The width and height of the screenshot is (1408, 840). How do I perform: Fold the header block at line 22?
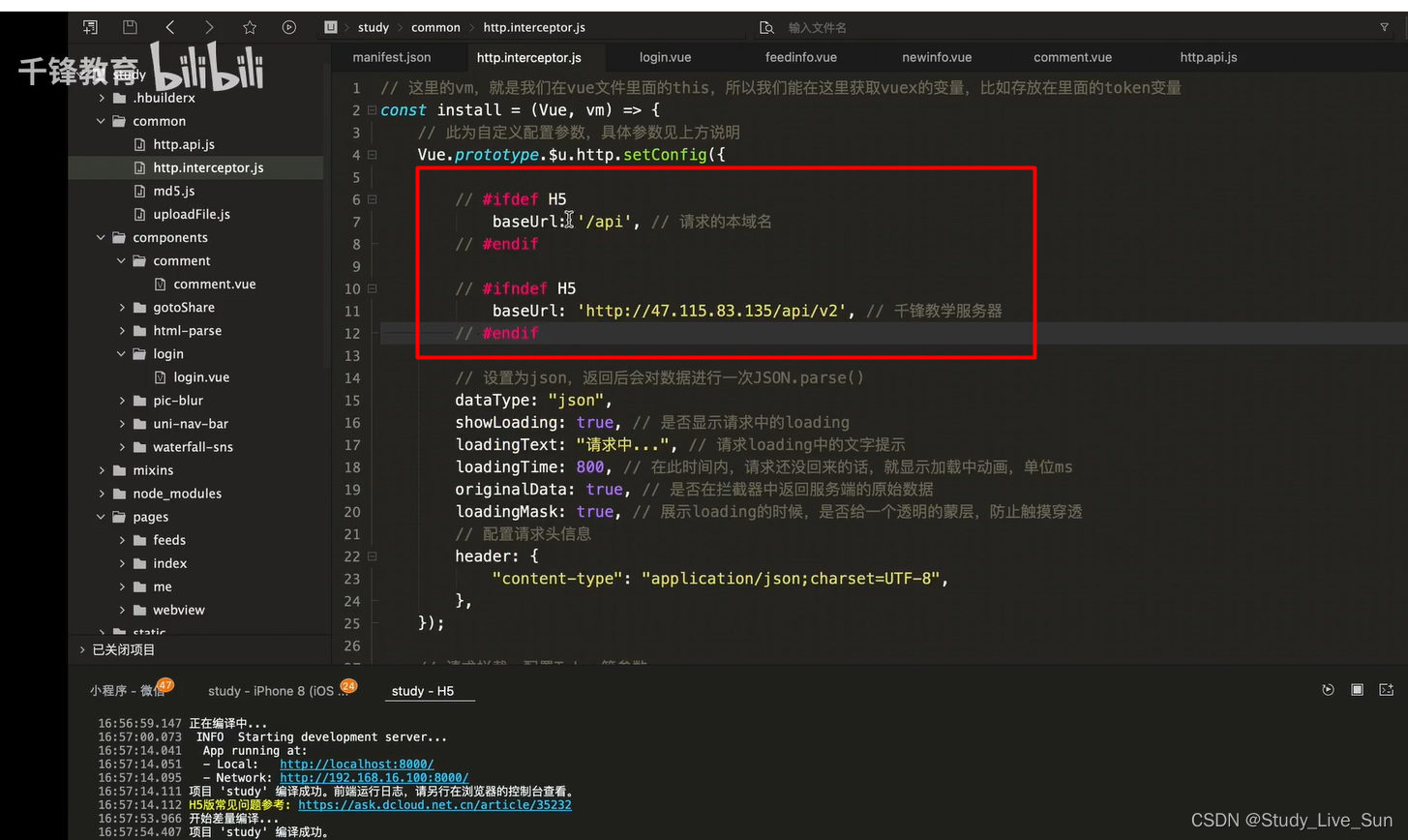373,556
